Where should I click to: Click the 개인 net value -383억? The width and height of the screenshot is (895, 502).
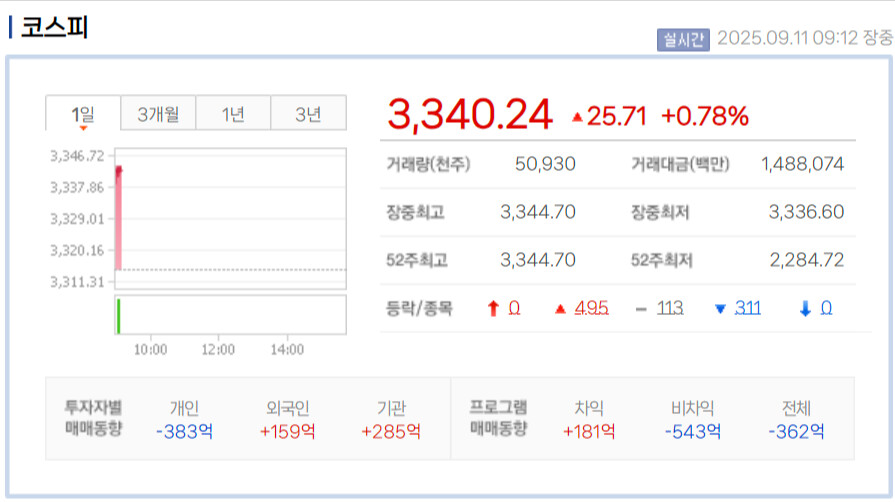coord(184,432)
